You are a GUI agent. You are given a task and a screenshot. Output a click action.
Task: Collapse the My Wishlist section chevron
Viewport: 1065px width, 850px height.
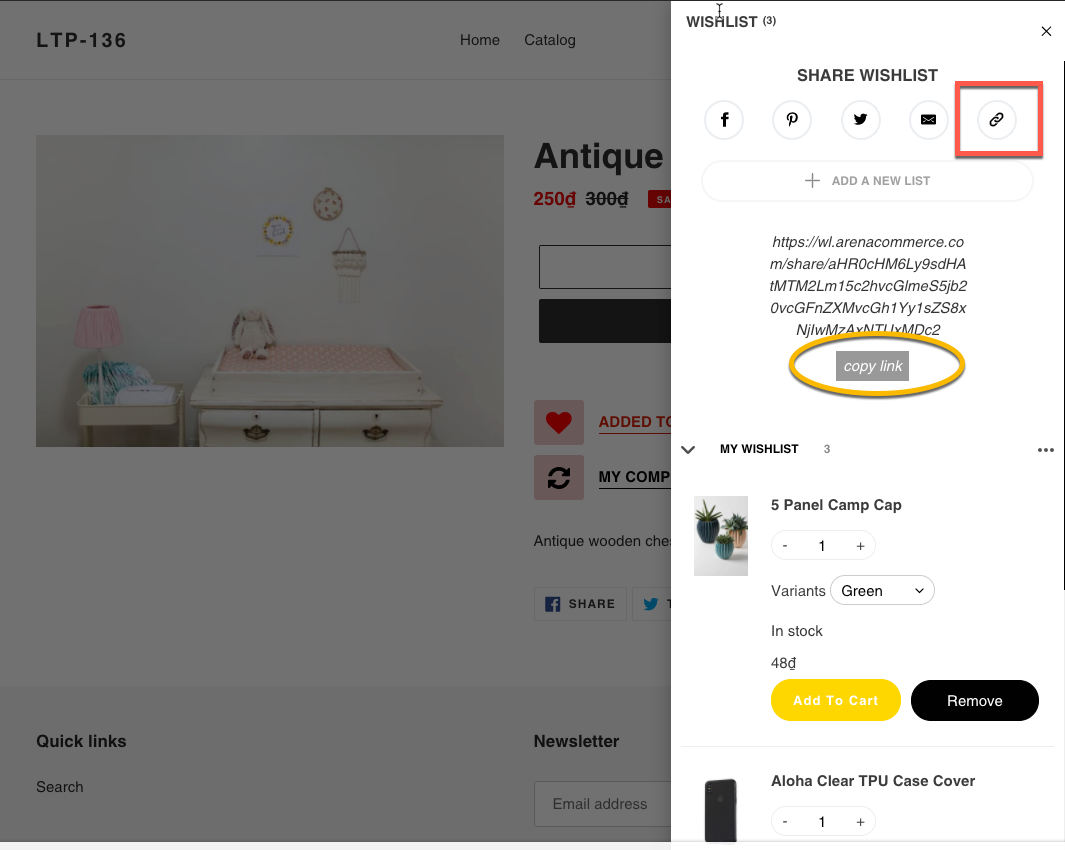pos(688,450)
